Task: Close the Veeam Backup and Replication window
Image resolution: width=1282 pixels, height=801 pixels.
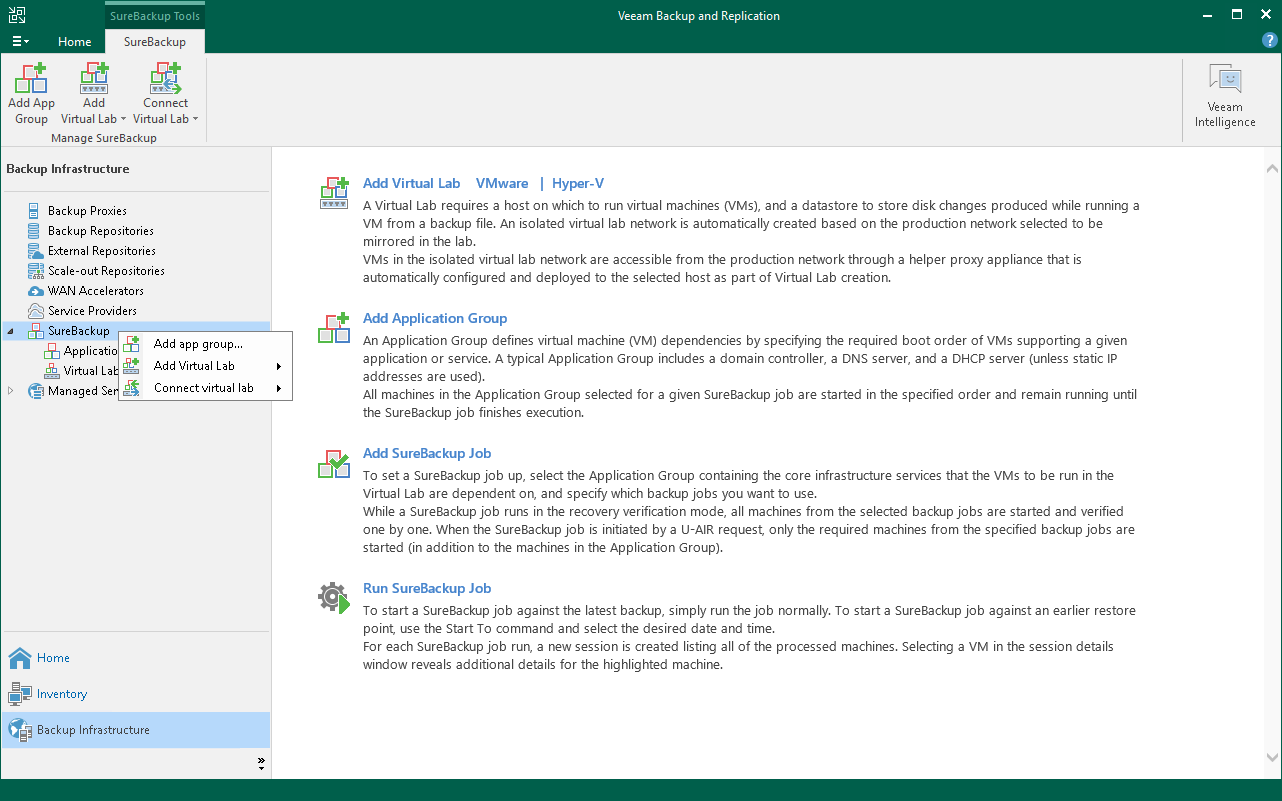Action: [x=1264, y=15]
